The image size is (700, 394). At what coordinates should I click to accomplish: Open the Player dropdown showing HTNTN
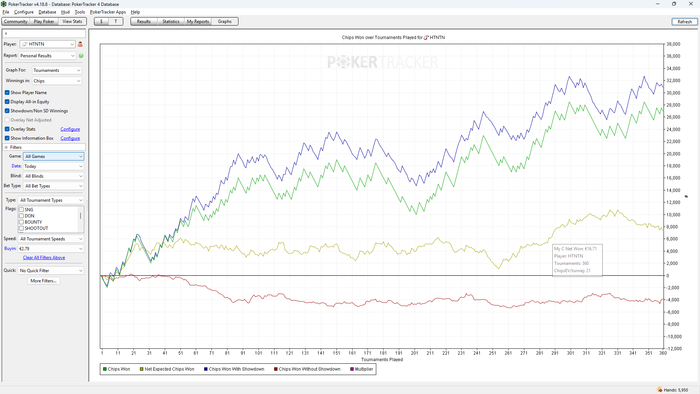pyautogui.click(x=47, y=44)
